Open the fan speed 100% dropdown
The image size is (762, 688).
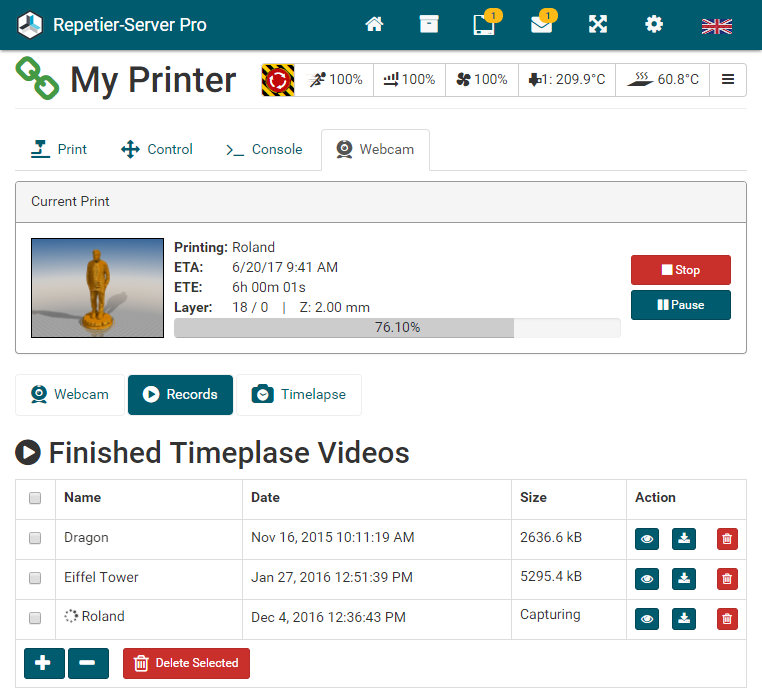[482, 80]
